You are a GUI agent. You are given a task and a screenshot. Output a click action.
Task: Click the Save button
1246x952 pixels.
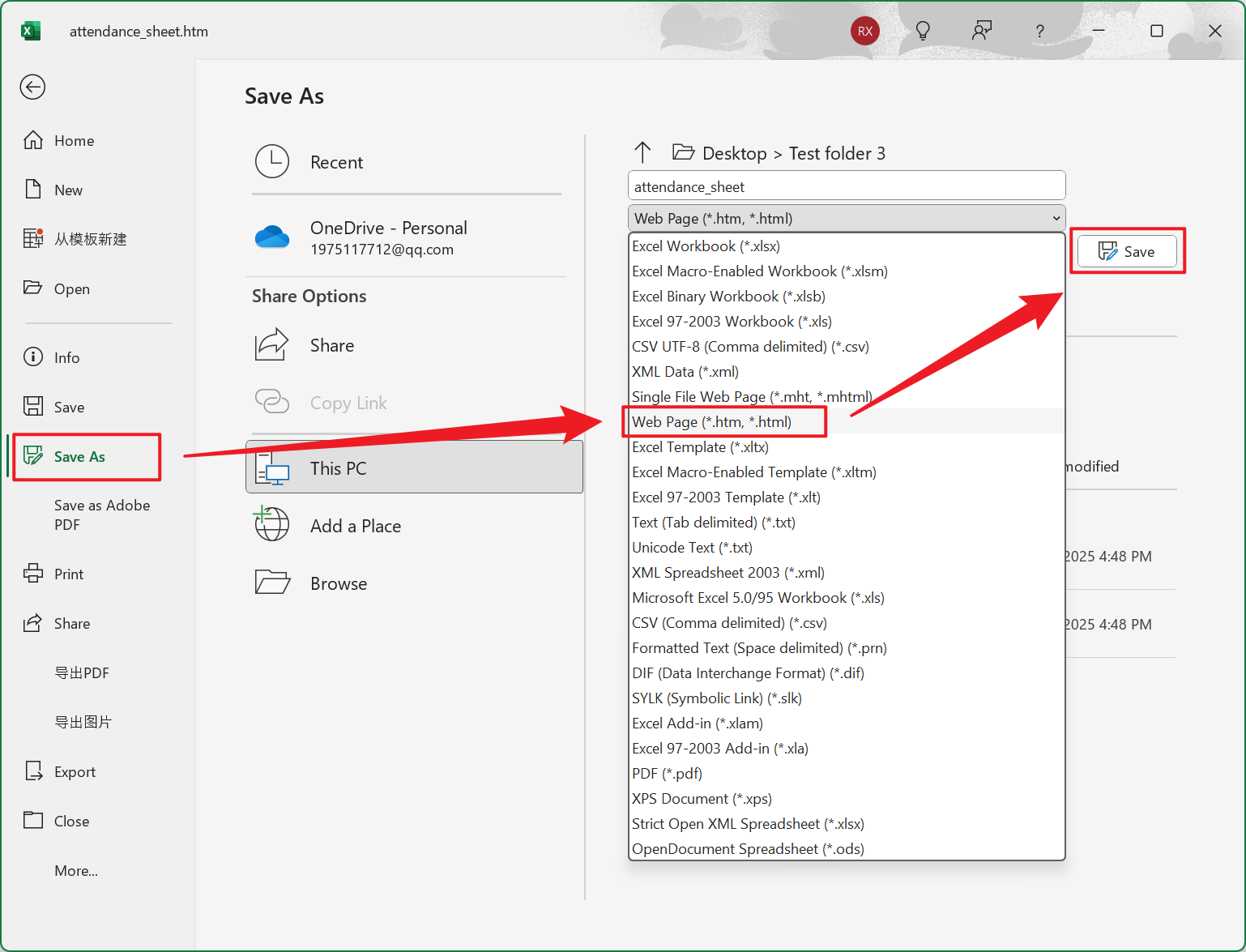coord(1127,251)
